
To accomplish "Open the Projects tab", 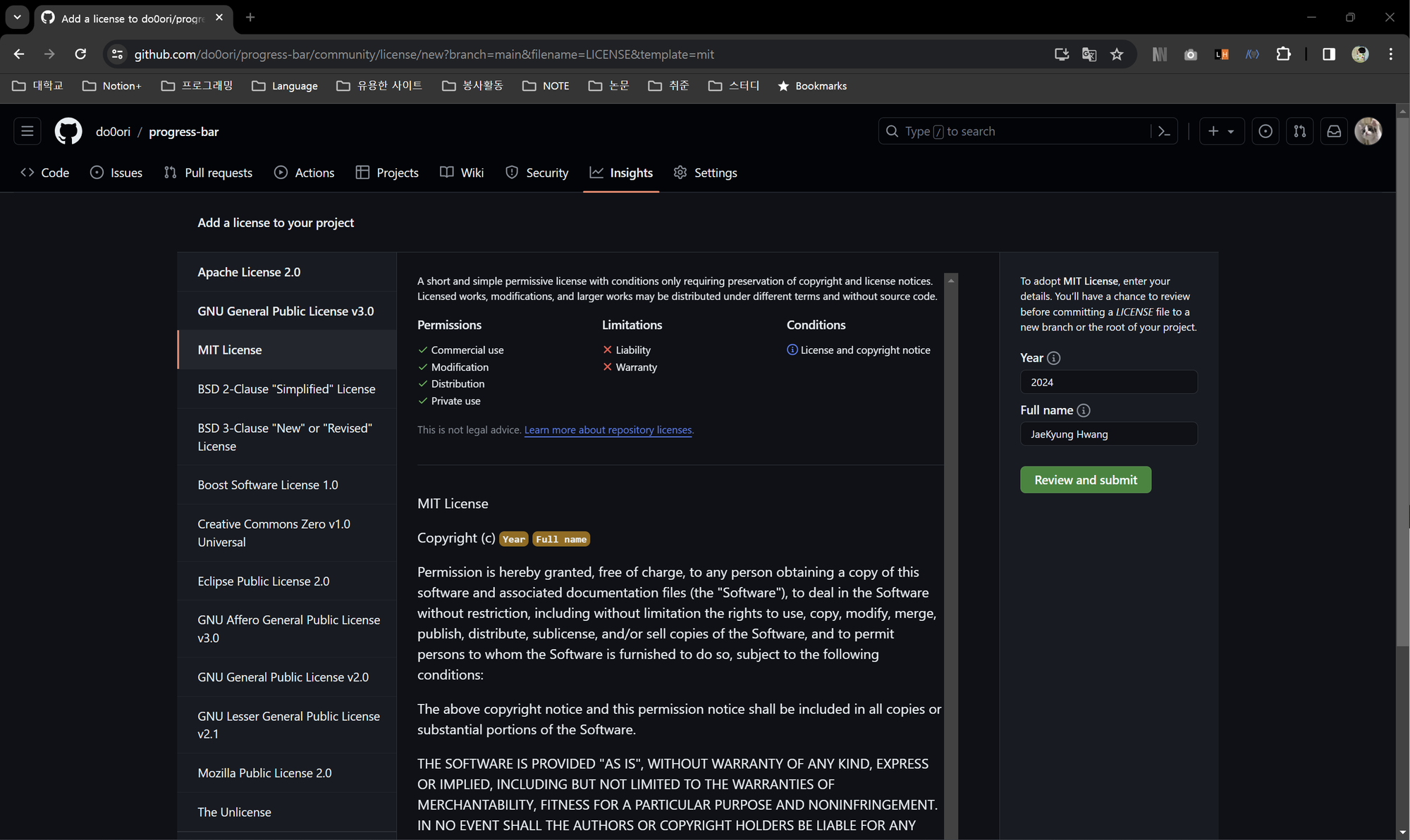I will click(x=387, y=173).
